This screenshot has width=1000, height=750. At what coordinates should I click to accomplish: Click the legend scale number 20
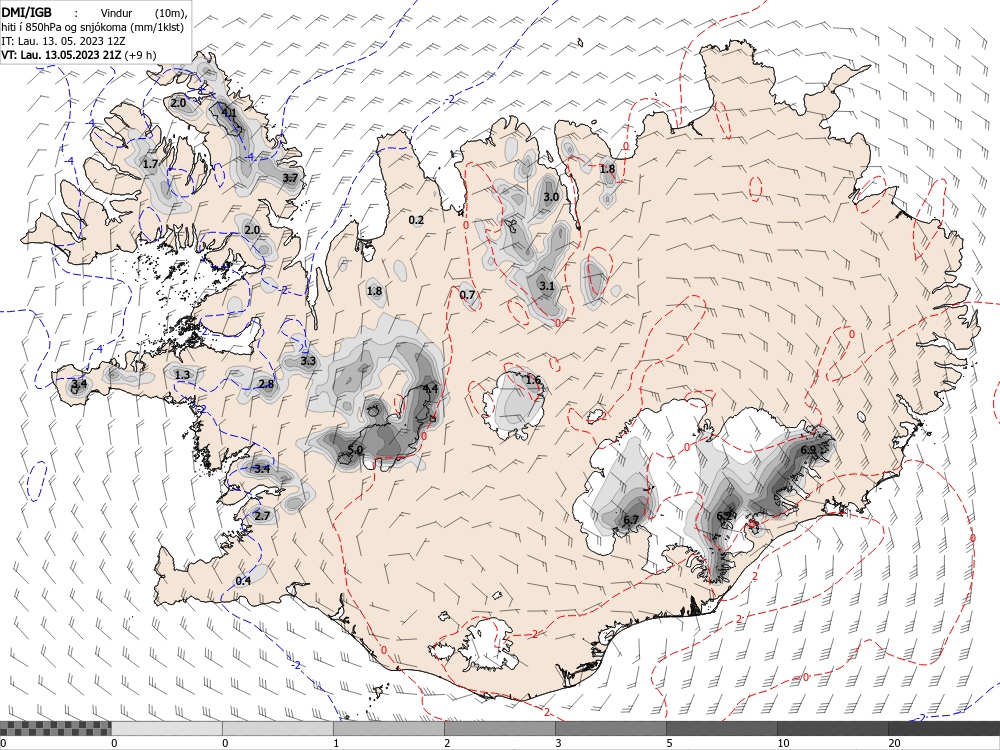(894, 743)
